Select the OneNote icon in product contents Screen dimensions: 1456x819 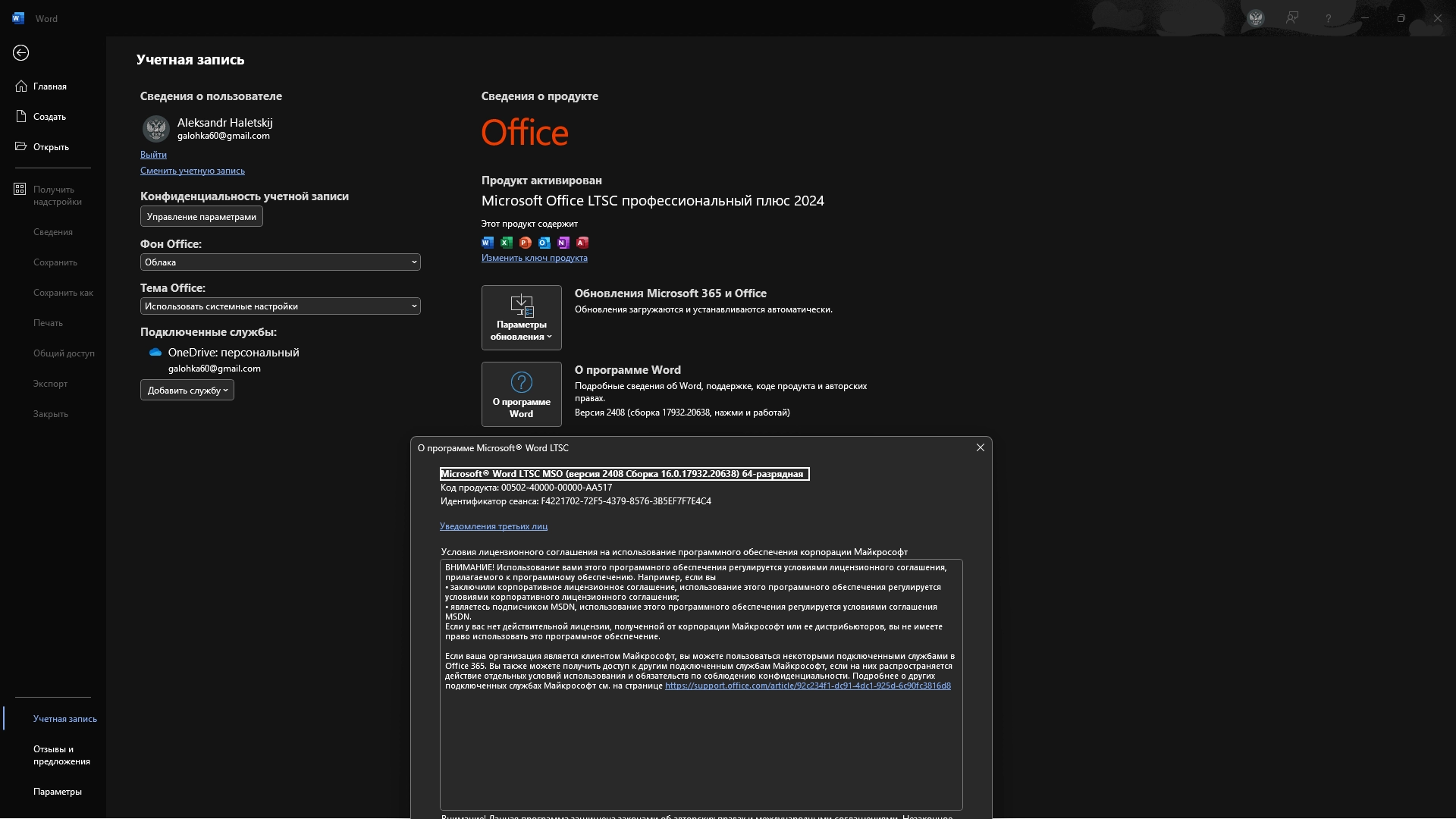click(563, 242)
